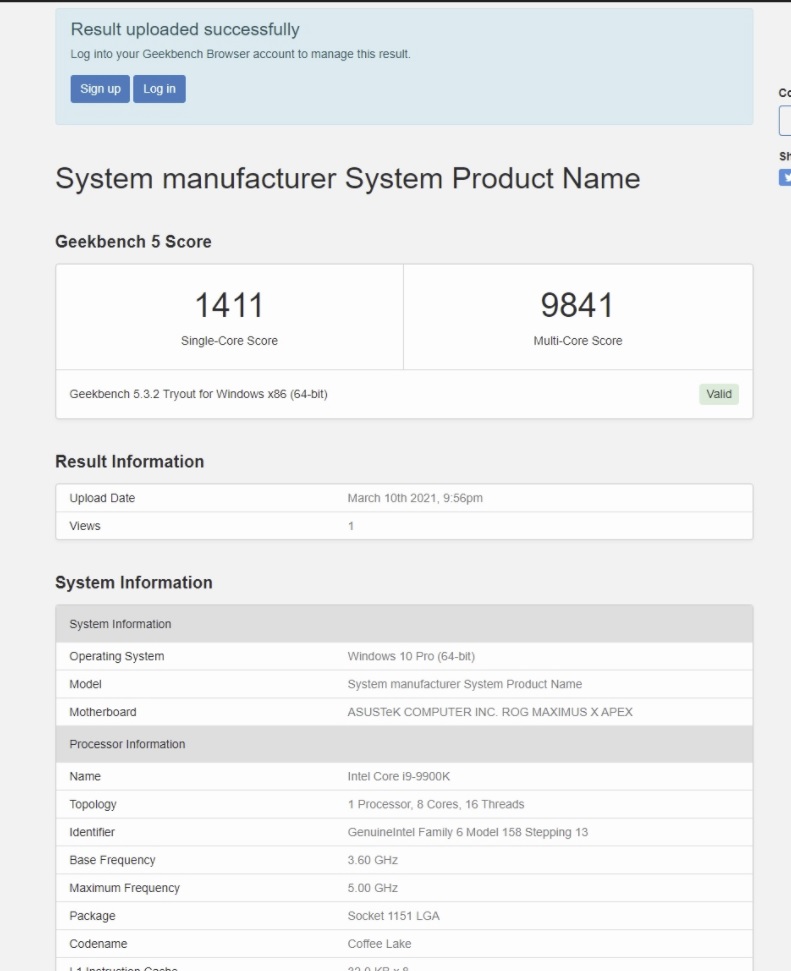Select the Upload Date value

coord(415,498)
